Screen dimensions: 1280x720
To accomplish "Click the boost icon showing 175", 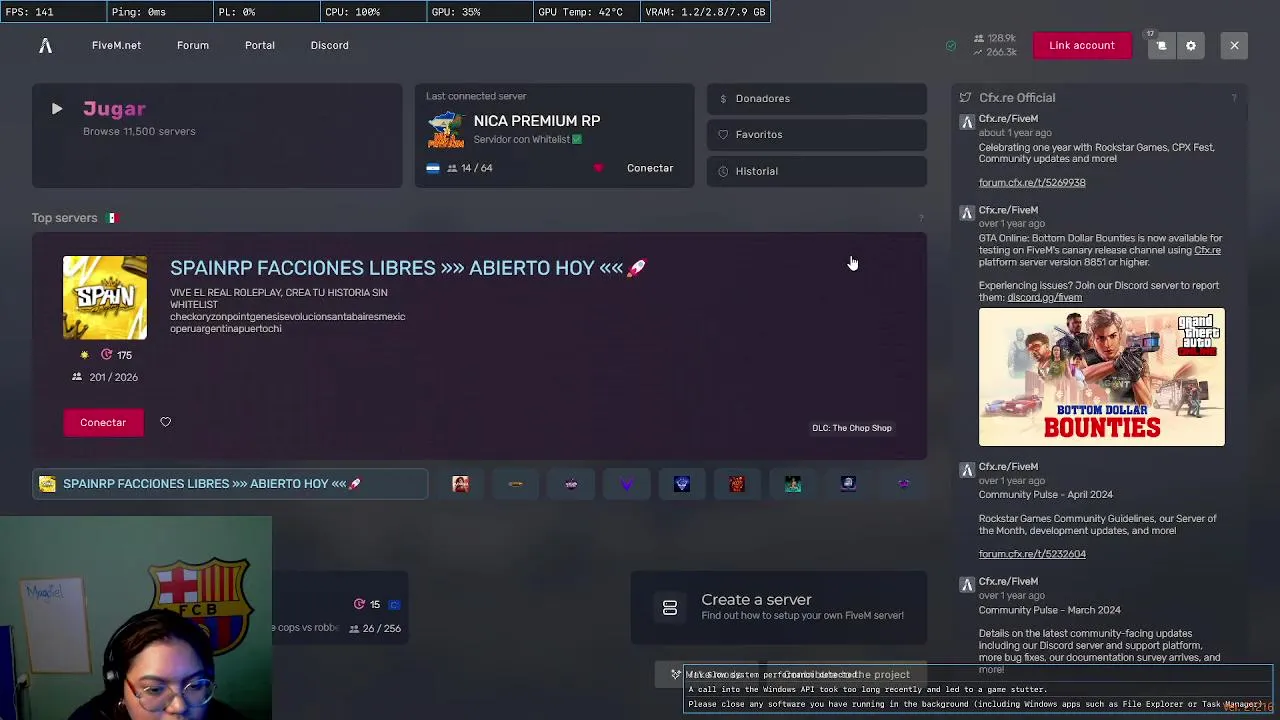I will click(x=106, y=355).
